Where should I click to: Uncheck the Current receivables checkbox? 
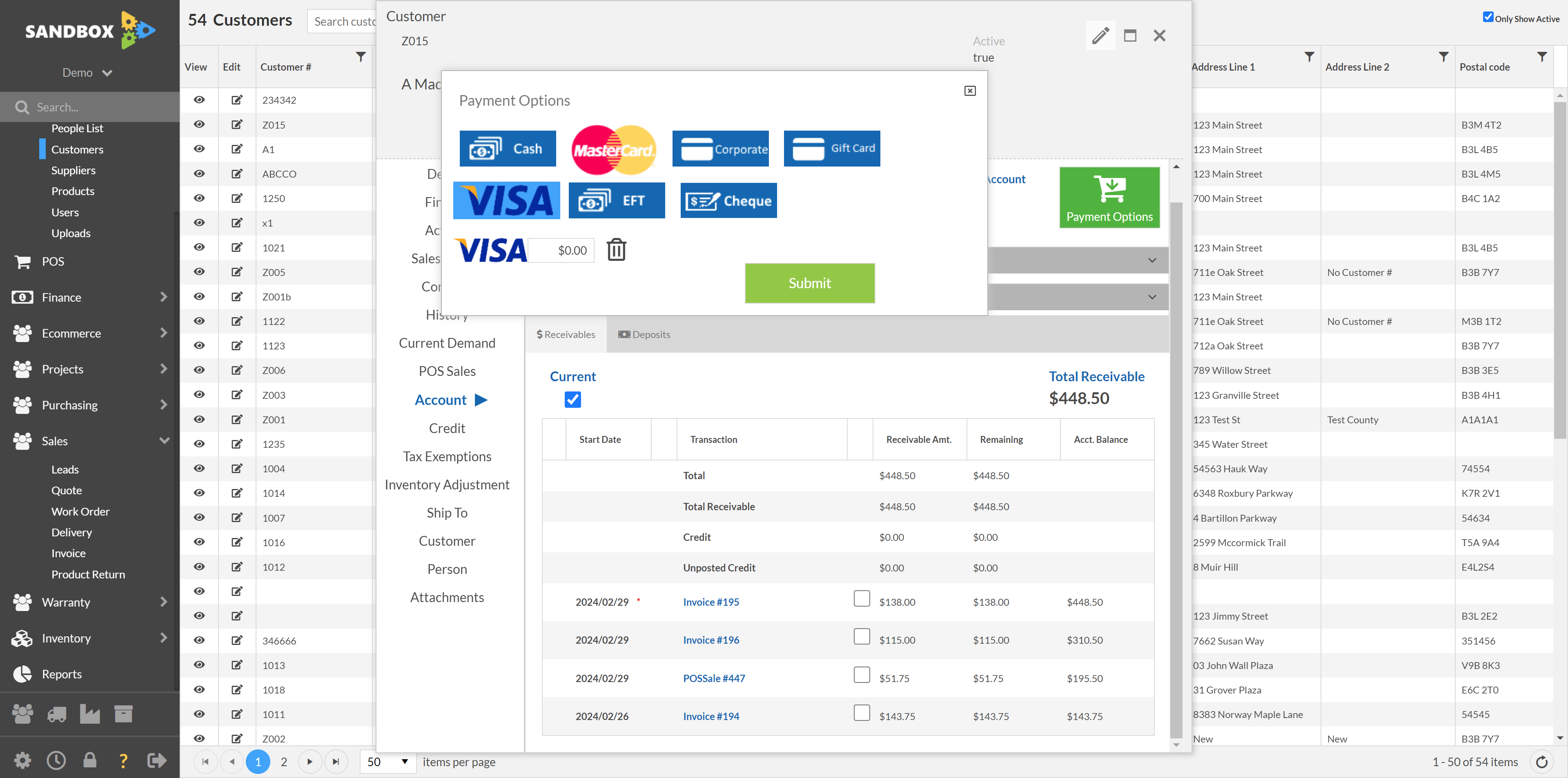pyautogui.click(x=572, y=399)
